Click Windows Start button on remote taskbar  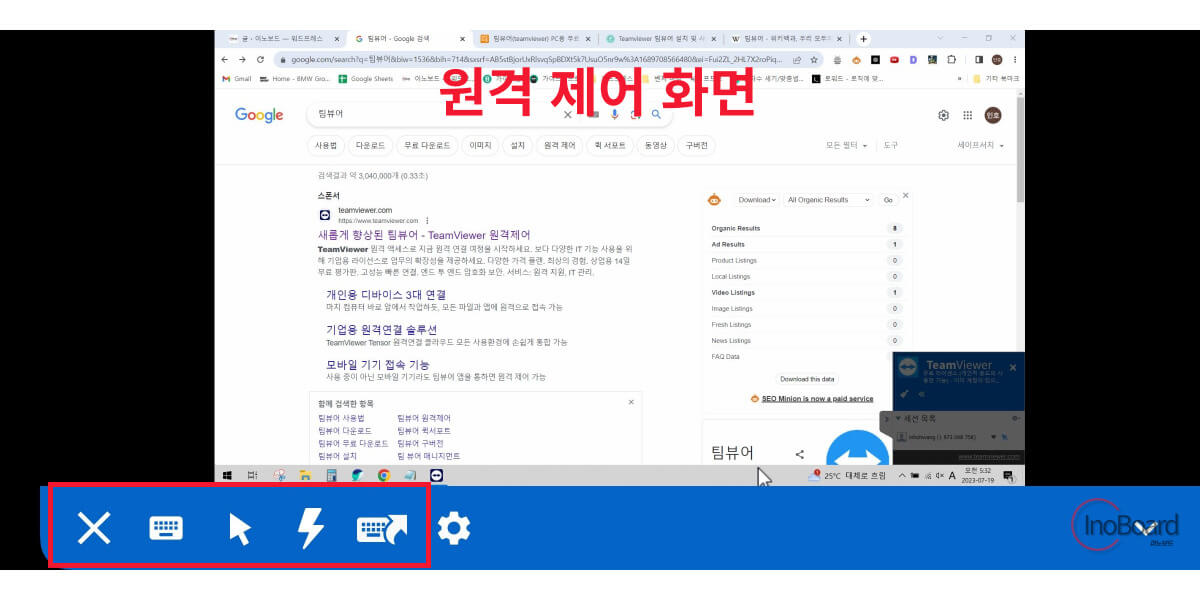(x=227, y=476)
